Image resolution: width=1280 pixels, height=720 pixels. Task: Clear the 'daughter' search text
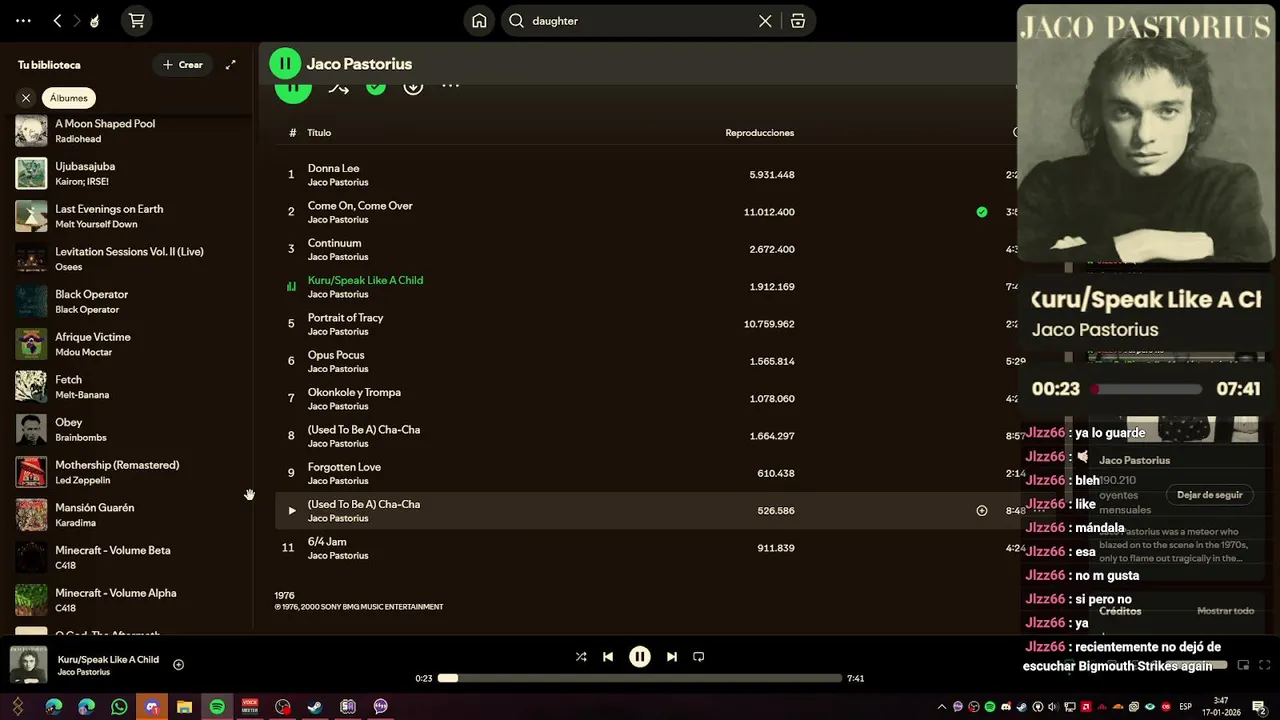coord(765,21)
